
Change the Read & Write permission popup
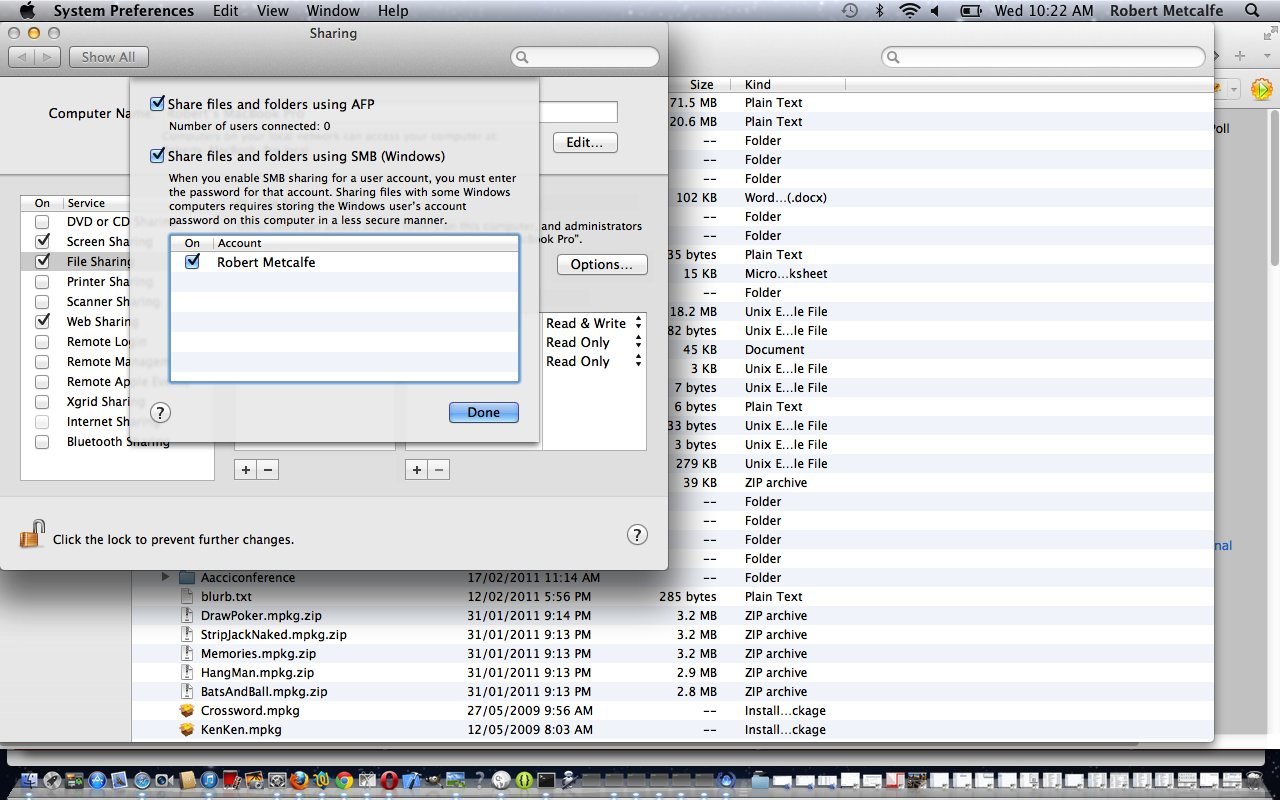click(x=594, y=323)
